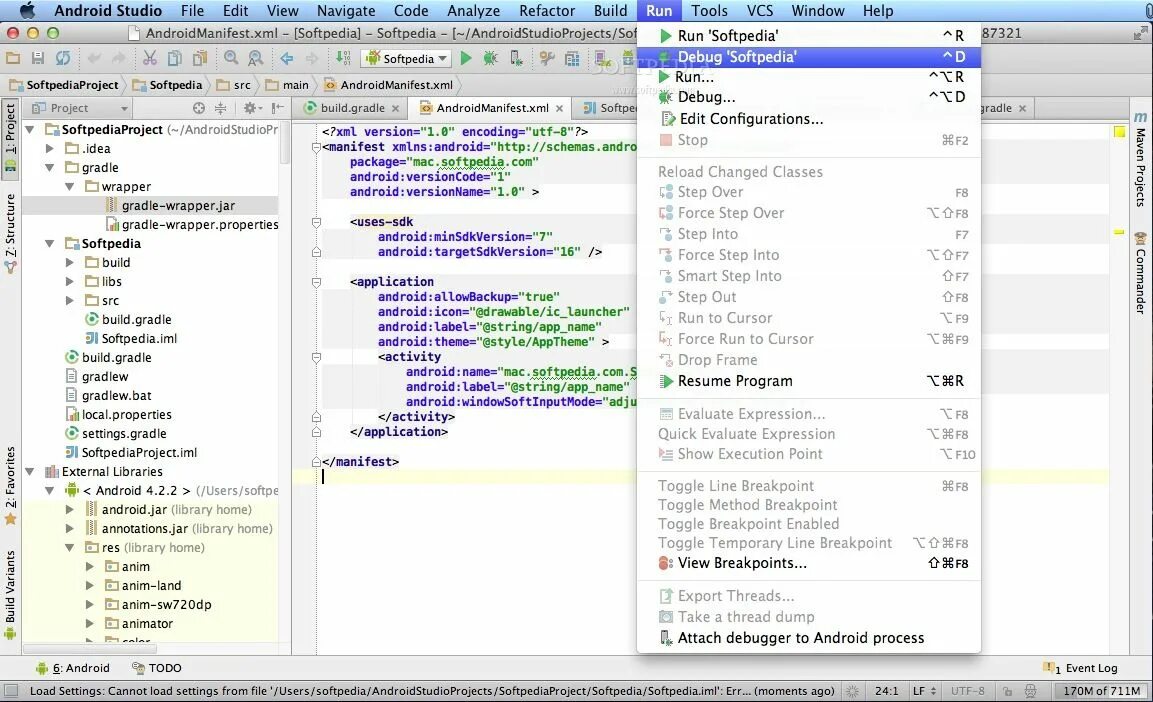1153x702 pixels.
Task: Click the Attach debugger phone toolbar icon
Action: point(516,58)
